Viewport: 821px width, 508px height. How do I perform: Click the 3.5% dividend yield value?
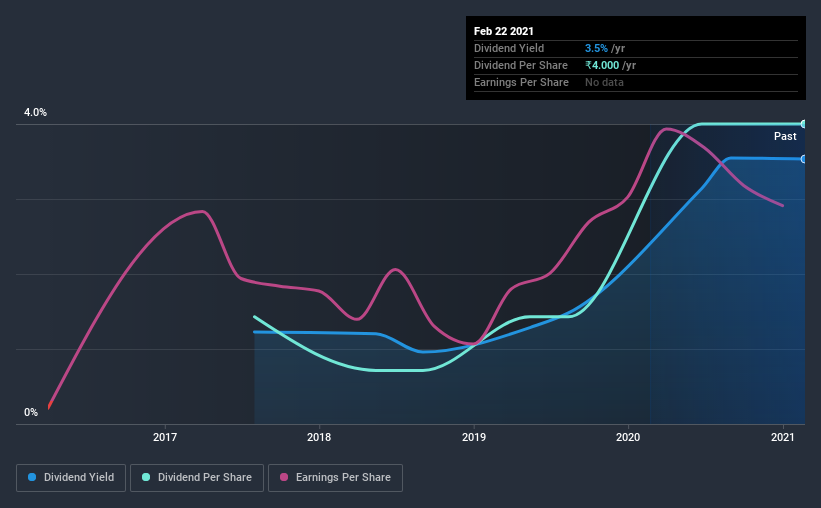pyautogui.click(x=596, y=48)
